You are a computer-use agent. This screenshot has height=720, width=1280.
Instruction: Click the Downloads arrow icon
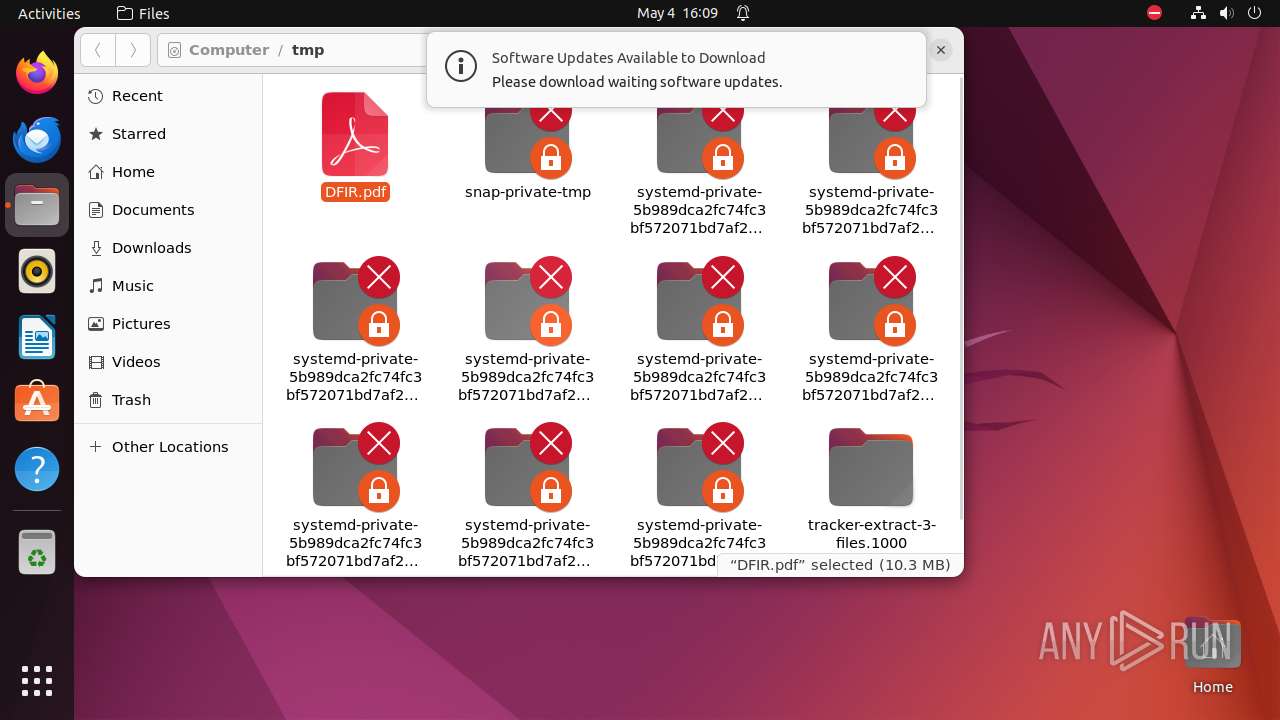pos(96,248)
